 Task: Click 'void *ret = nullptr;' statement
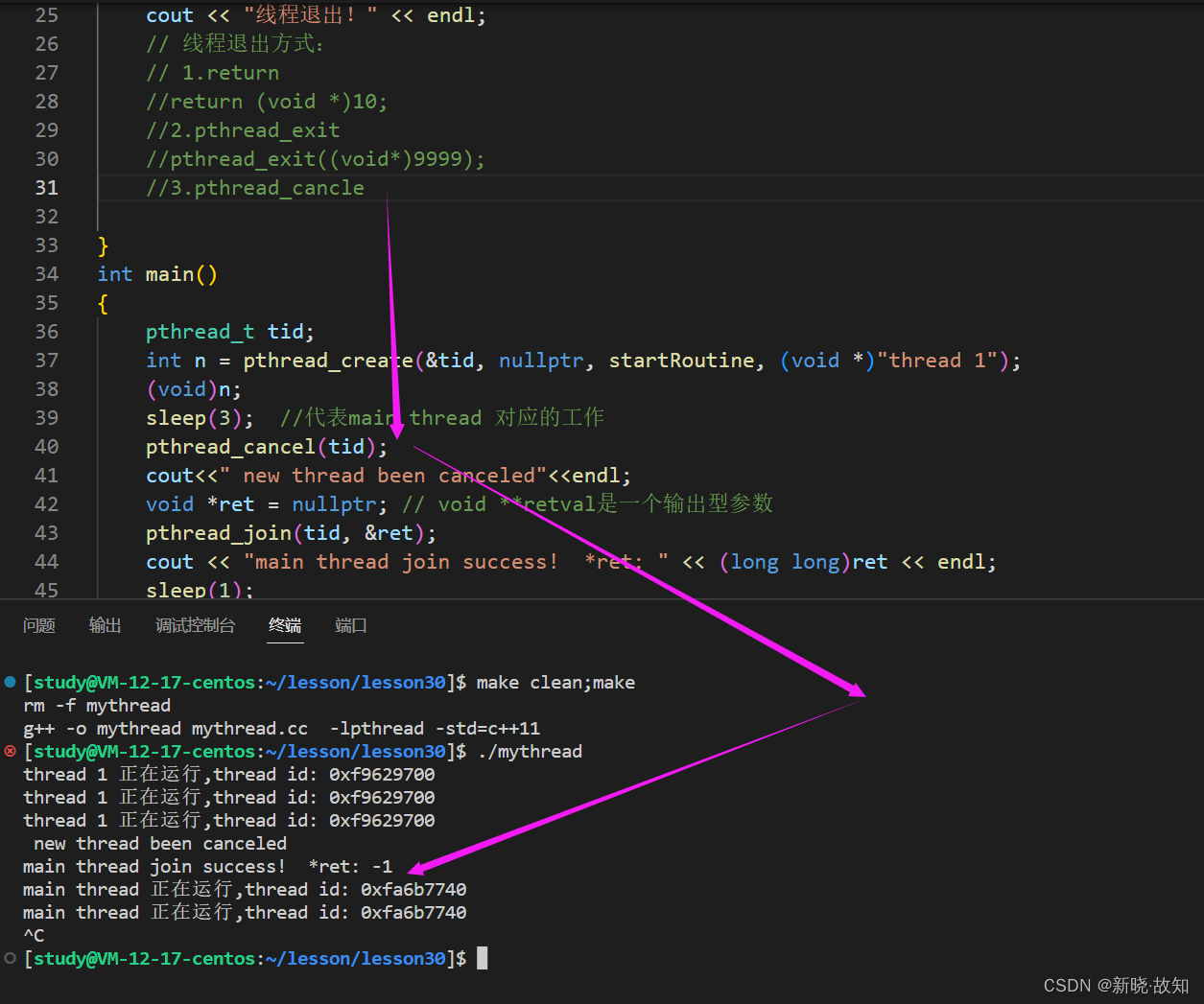[267, 504]
